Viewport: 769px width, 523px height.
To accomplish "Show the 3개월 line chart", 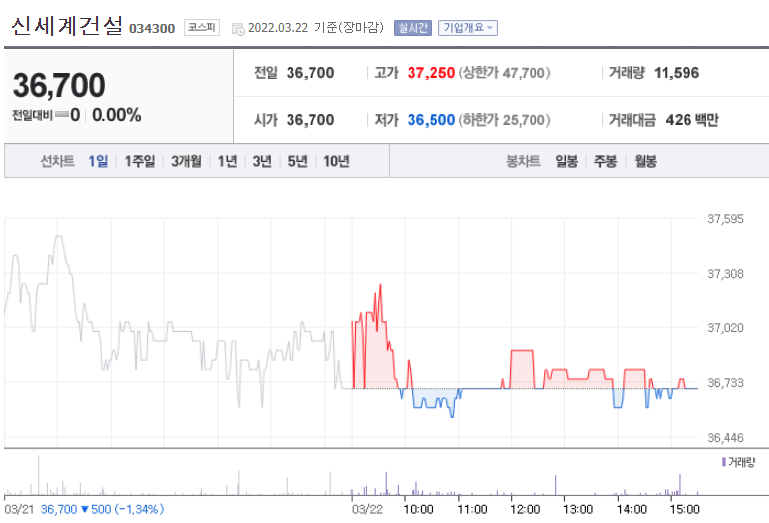I will tap(186, 161).
